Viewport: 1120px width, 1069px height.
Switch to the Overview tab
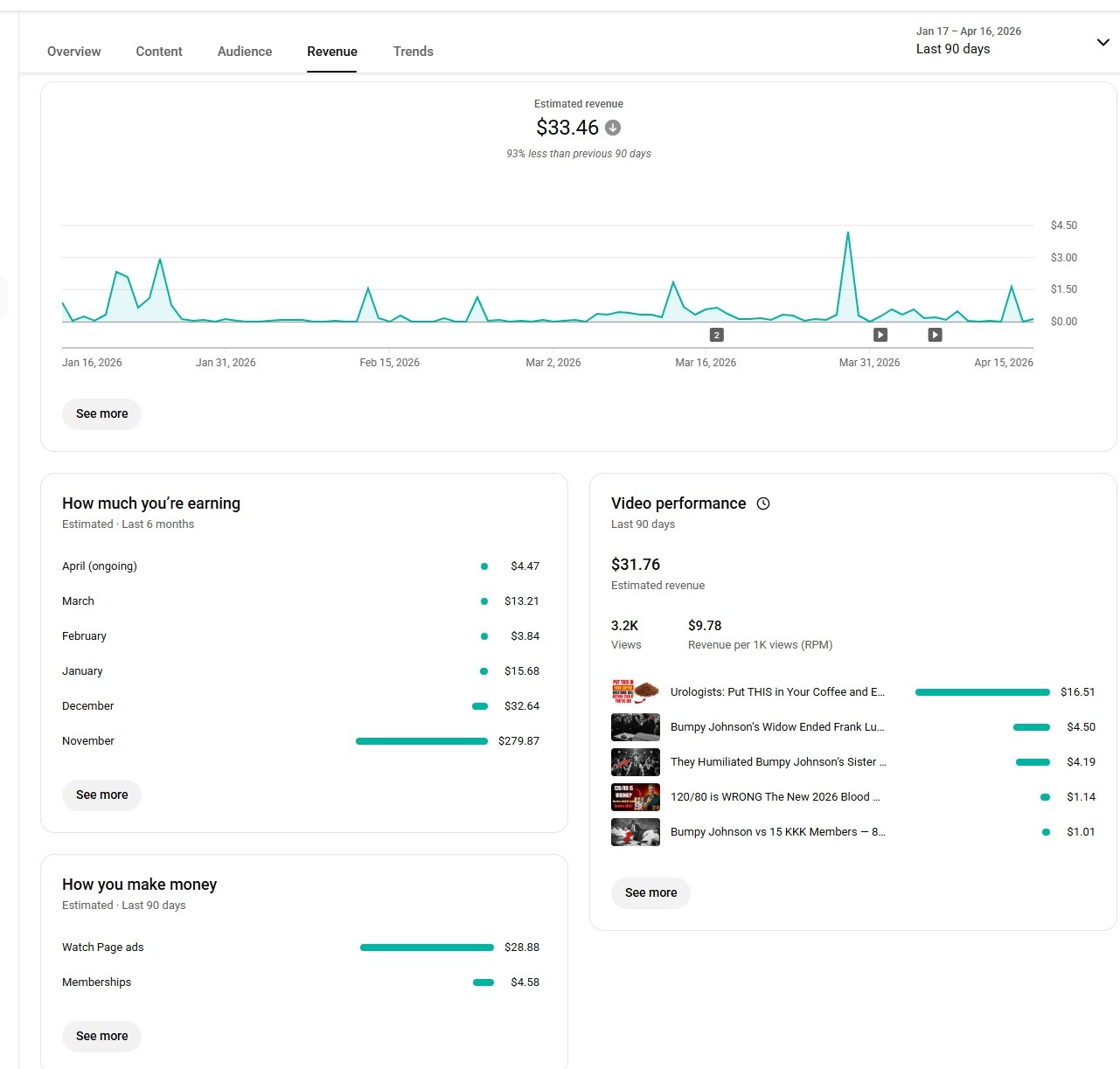[x=73, y=52]
